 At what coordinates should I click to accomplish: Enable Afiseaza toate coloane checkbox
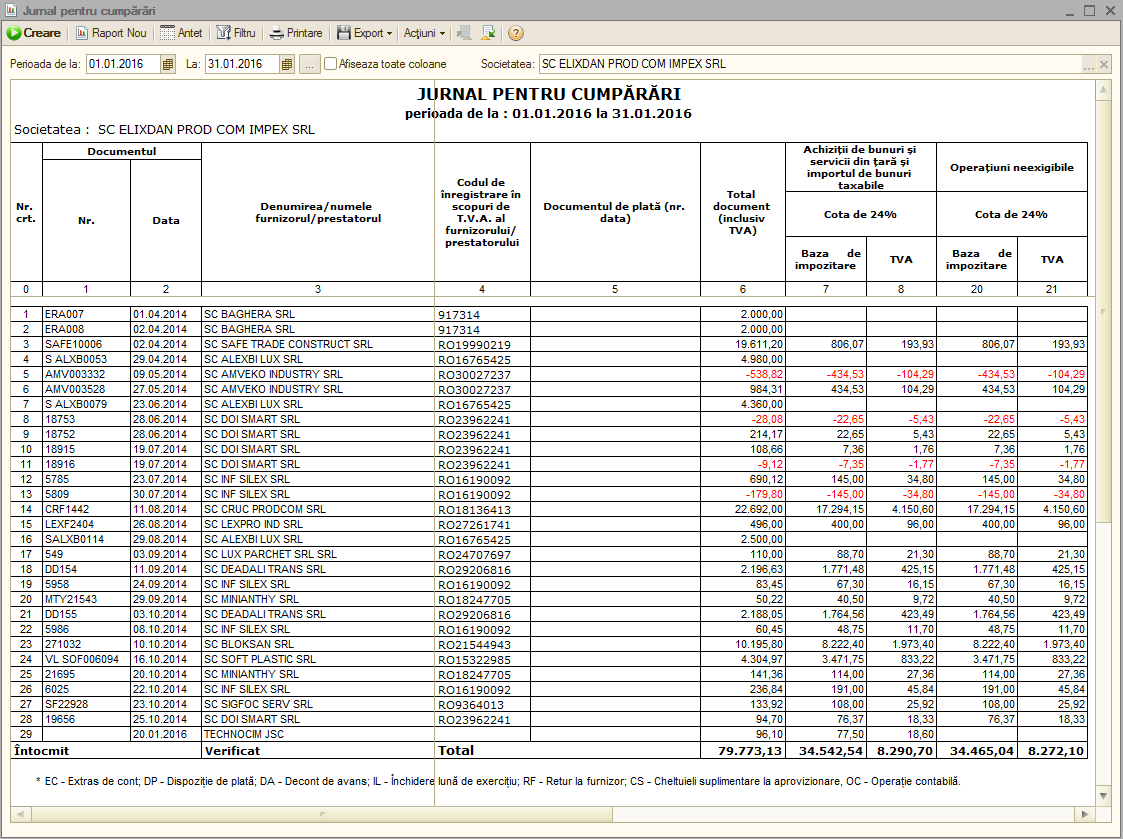(330, 64)
